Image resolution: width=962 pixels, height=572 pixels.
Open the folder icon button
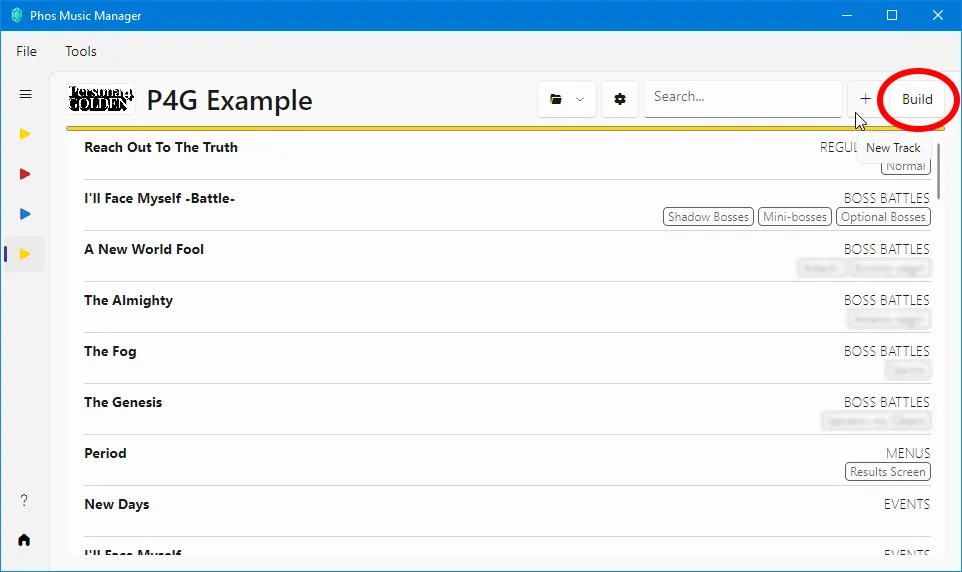(x=556, y=99)
